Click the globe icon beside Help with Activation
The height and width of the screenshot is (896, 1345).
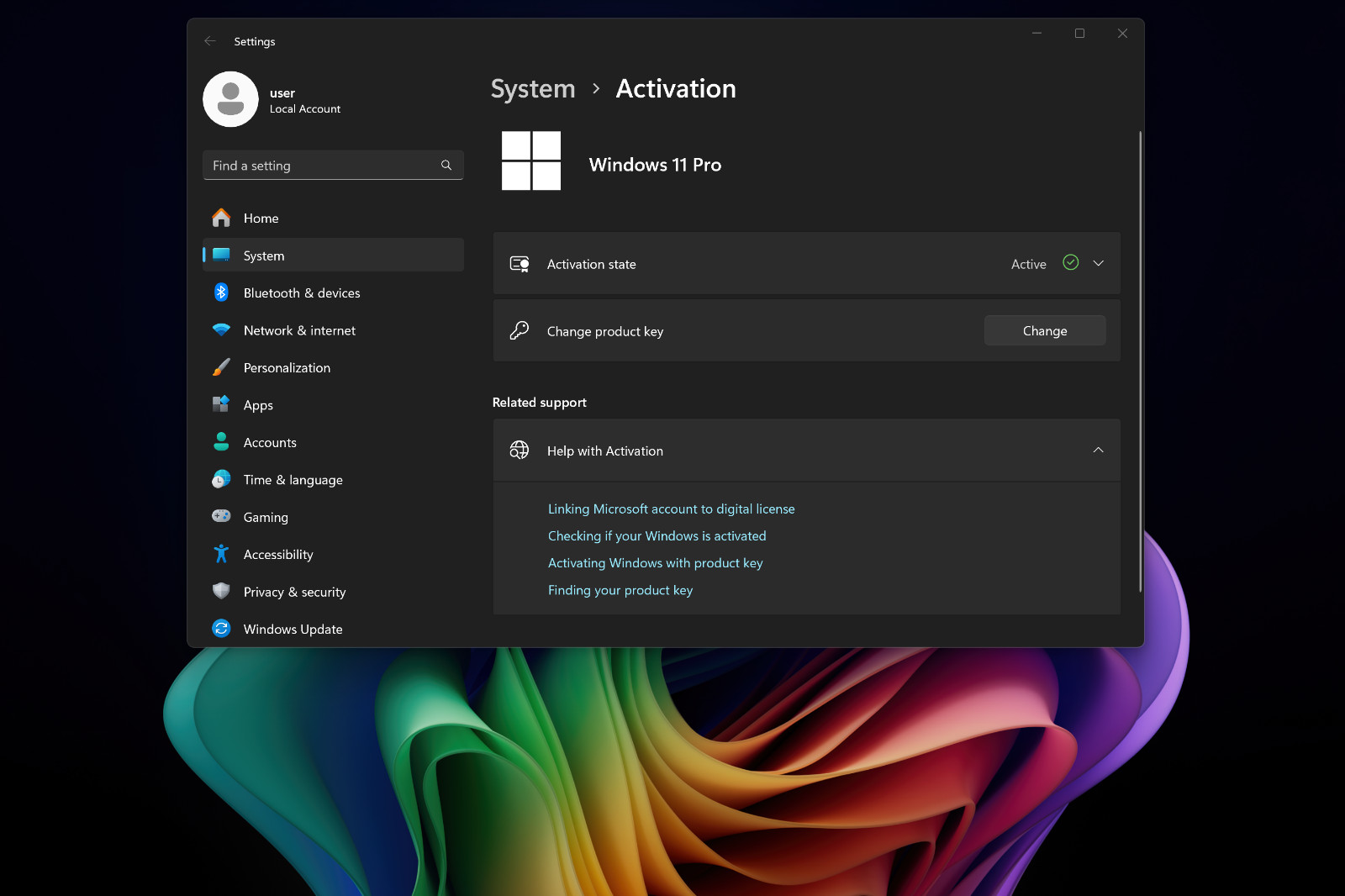tap(520, 451)
